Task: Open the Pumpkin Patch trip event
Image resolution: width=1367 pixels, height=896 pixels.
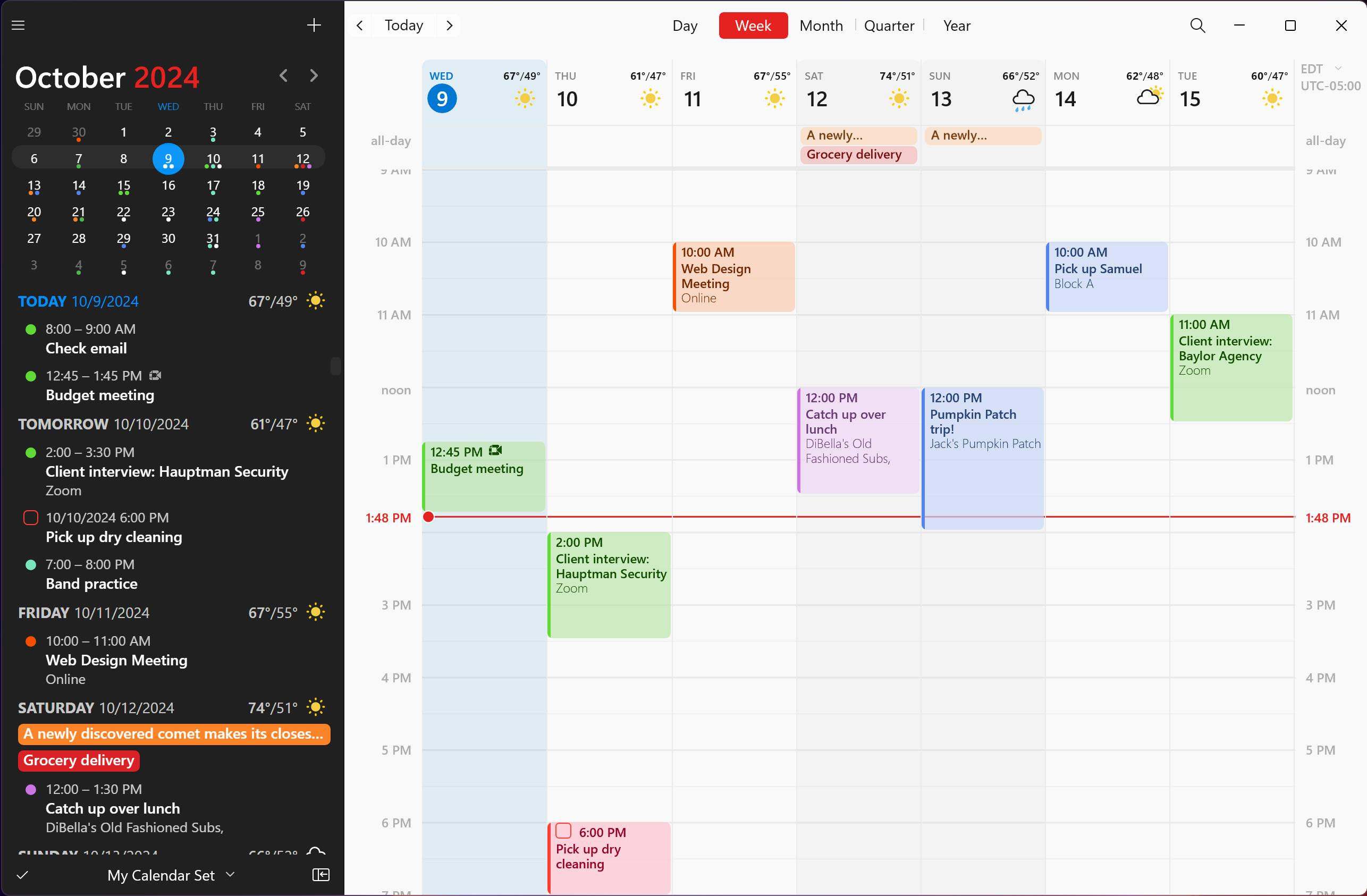Action: click(x=982, y=458)
